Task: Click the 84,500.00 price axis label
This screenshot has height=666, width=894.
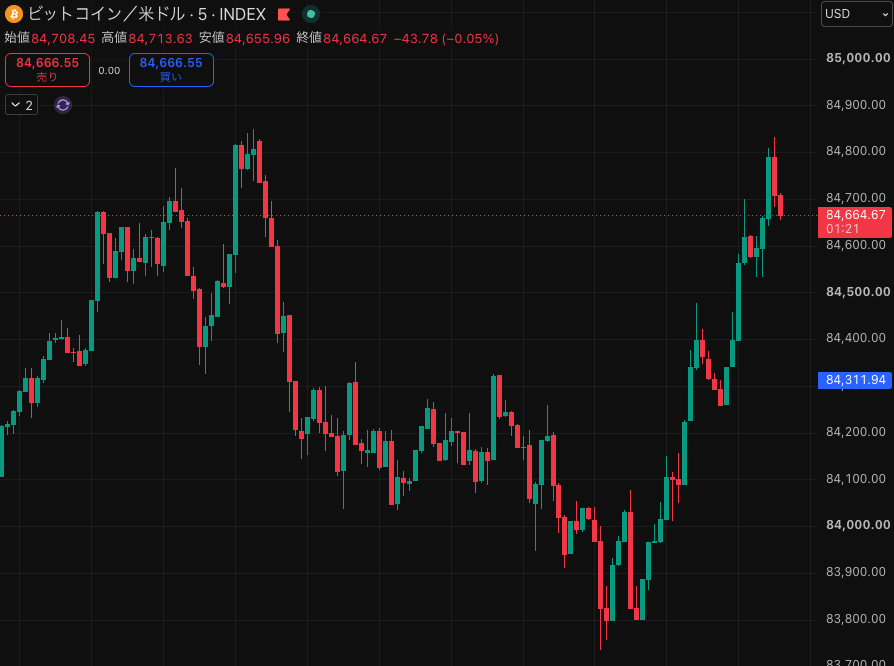Action: click(858, 291)
